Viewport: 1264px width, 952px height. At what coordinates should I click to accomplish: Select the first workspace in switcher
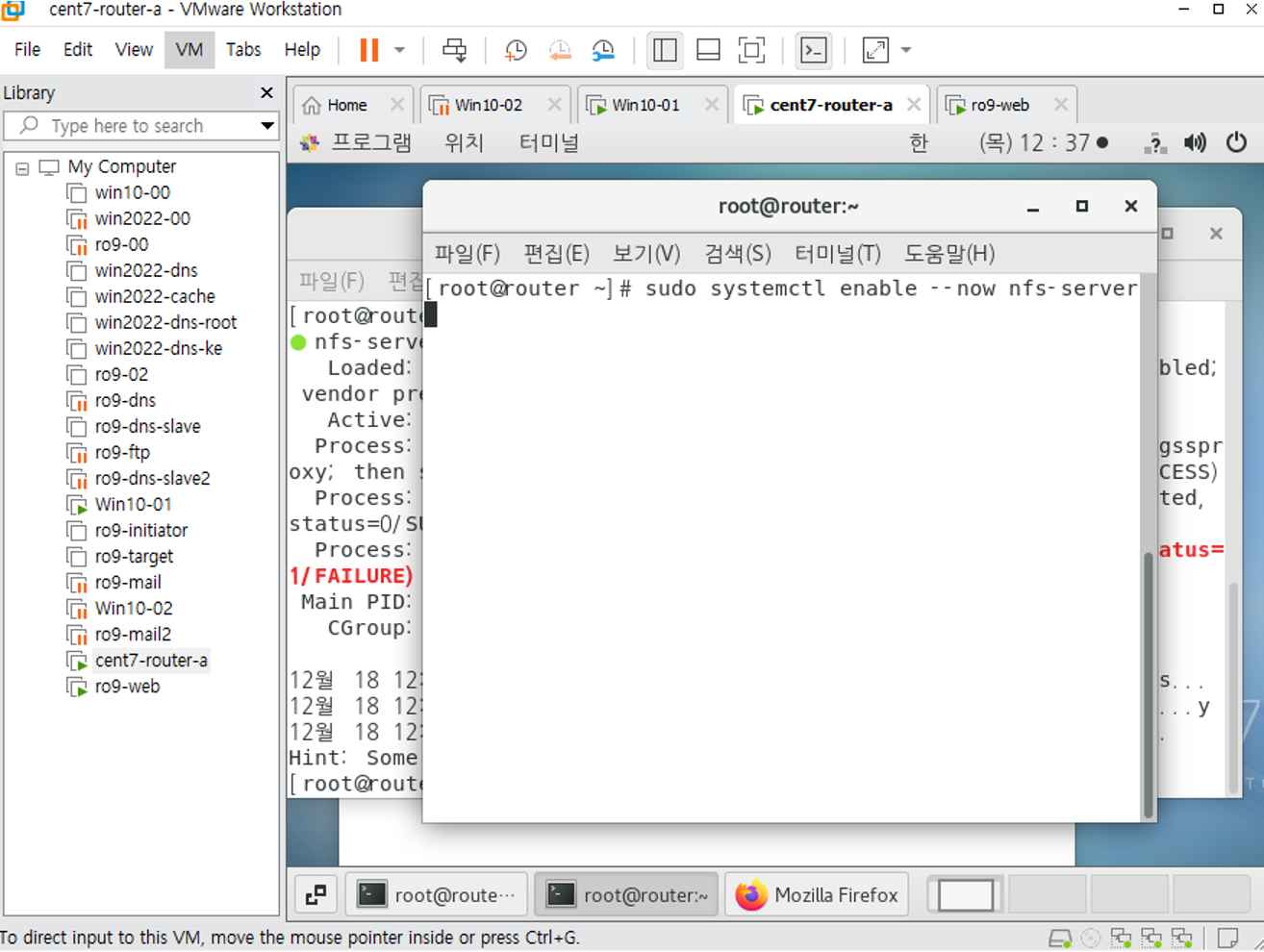tap(966, 895)
